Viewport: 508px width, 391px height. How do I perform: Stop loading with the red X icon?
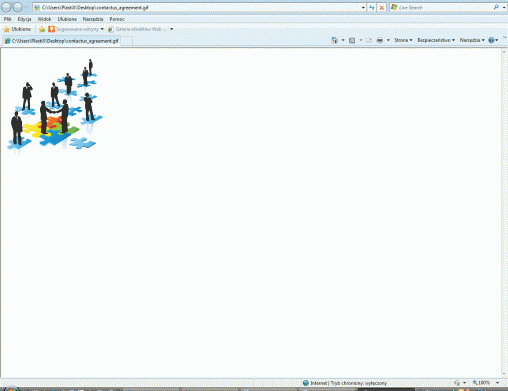[382, 7]
